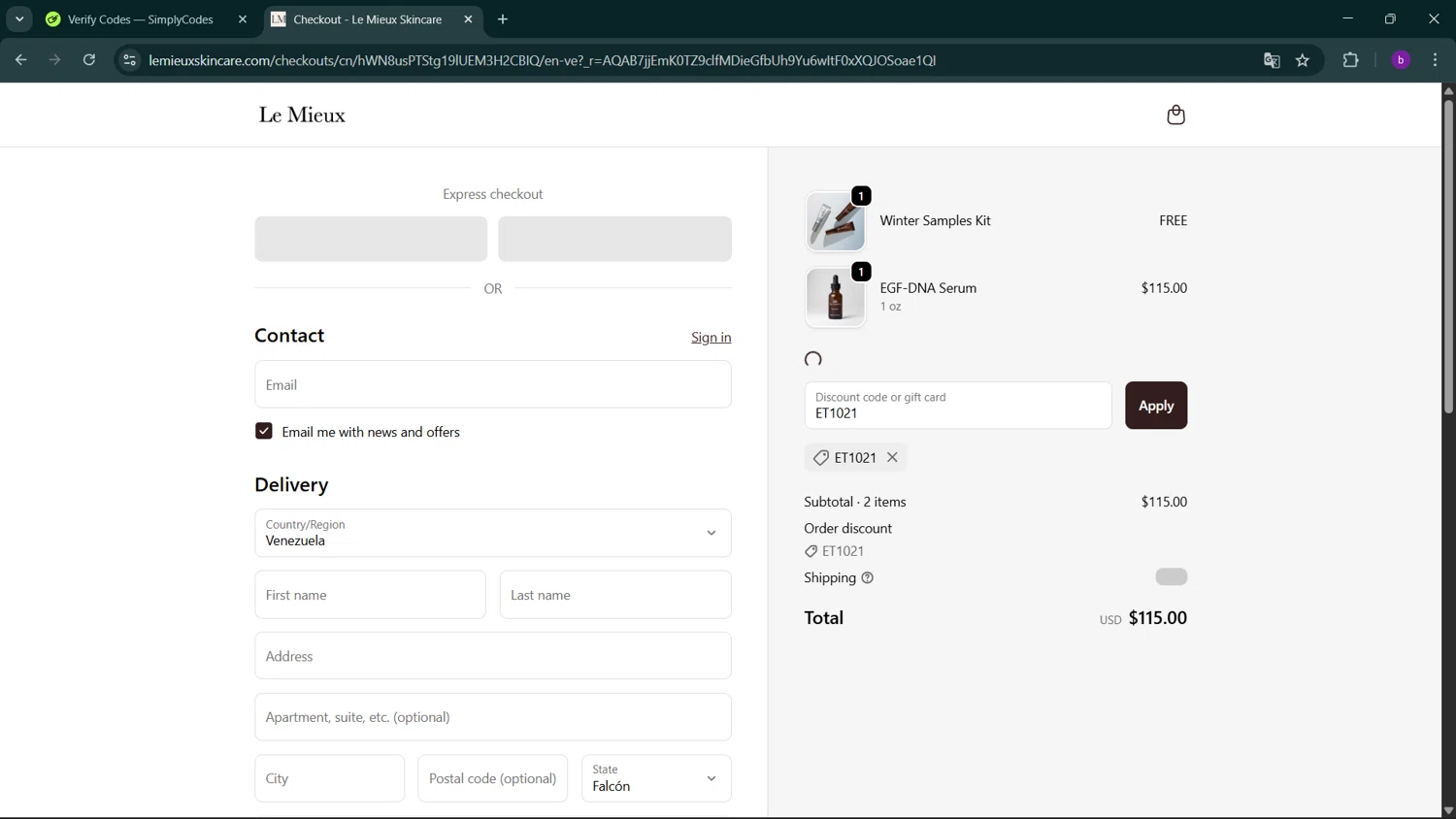The image size is (1456, 819).
Task: Open the shopping bag cart icon
Action: pyautogui.click(x=1175, y=115)
